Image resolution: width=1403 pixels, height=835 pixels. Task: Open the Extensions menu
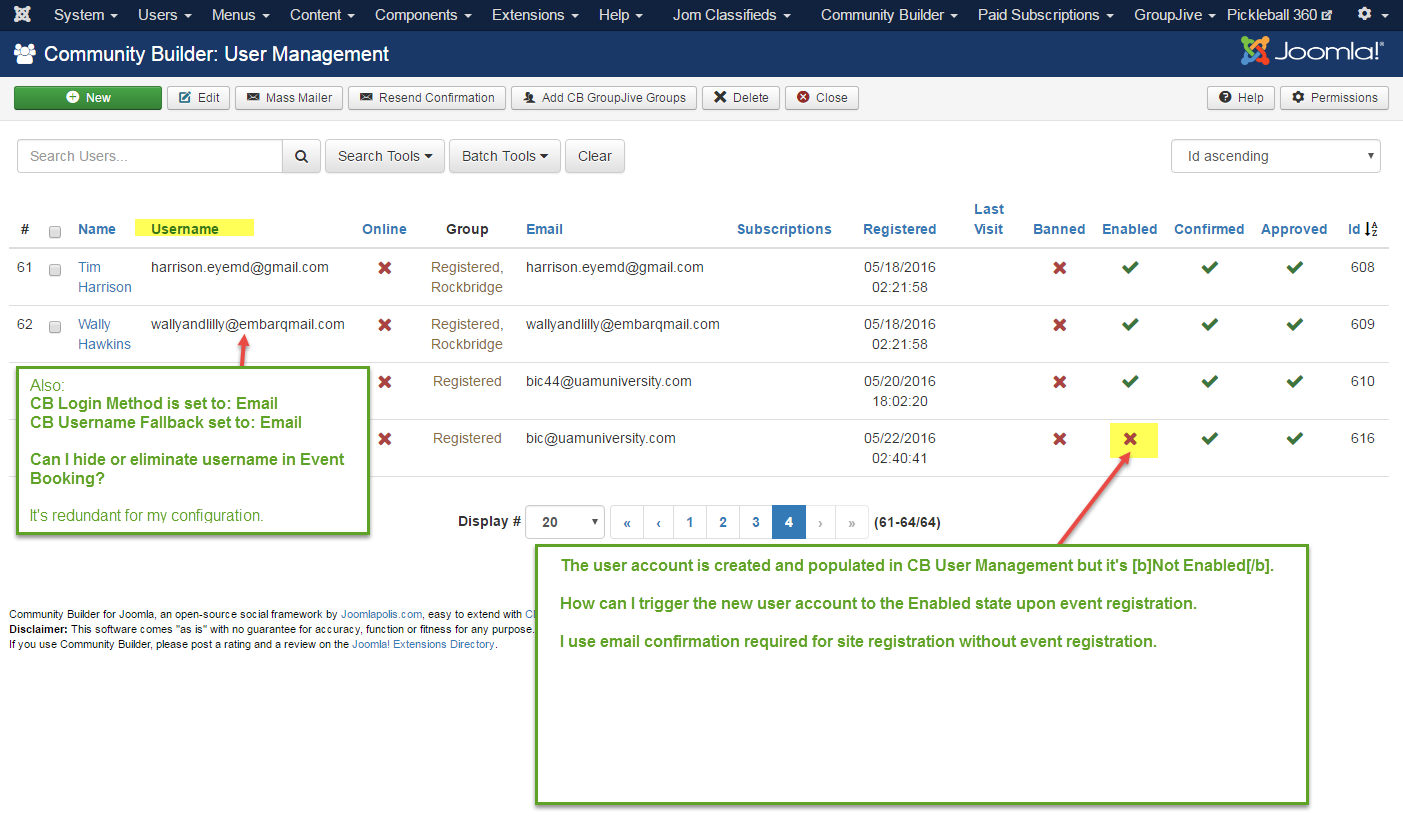[x=534, y=15]
